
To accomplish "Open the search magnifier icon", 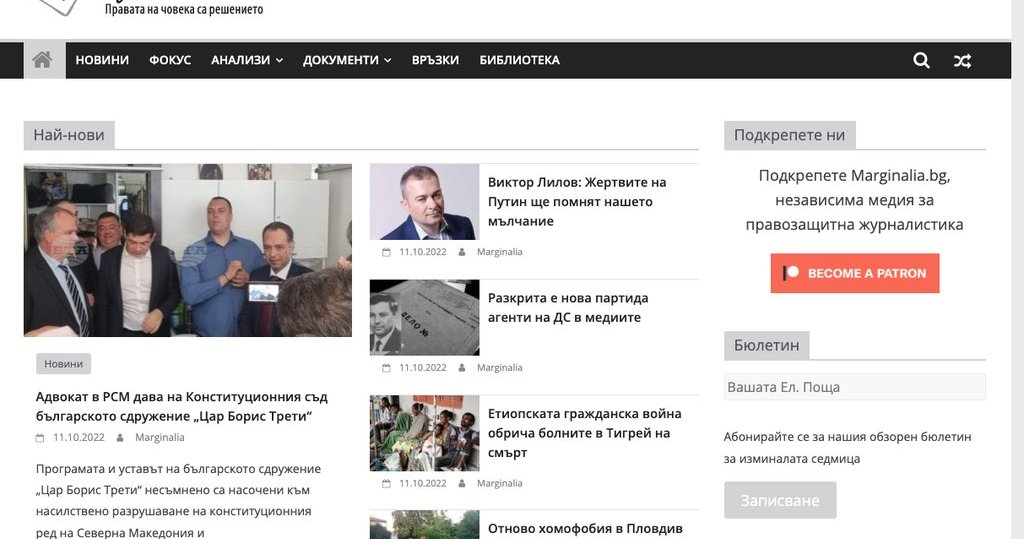I will [x=921, y=61].
